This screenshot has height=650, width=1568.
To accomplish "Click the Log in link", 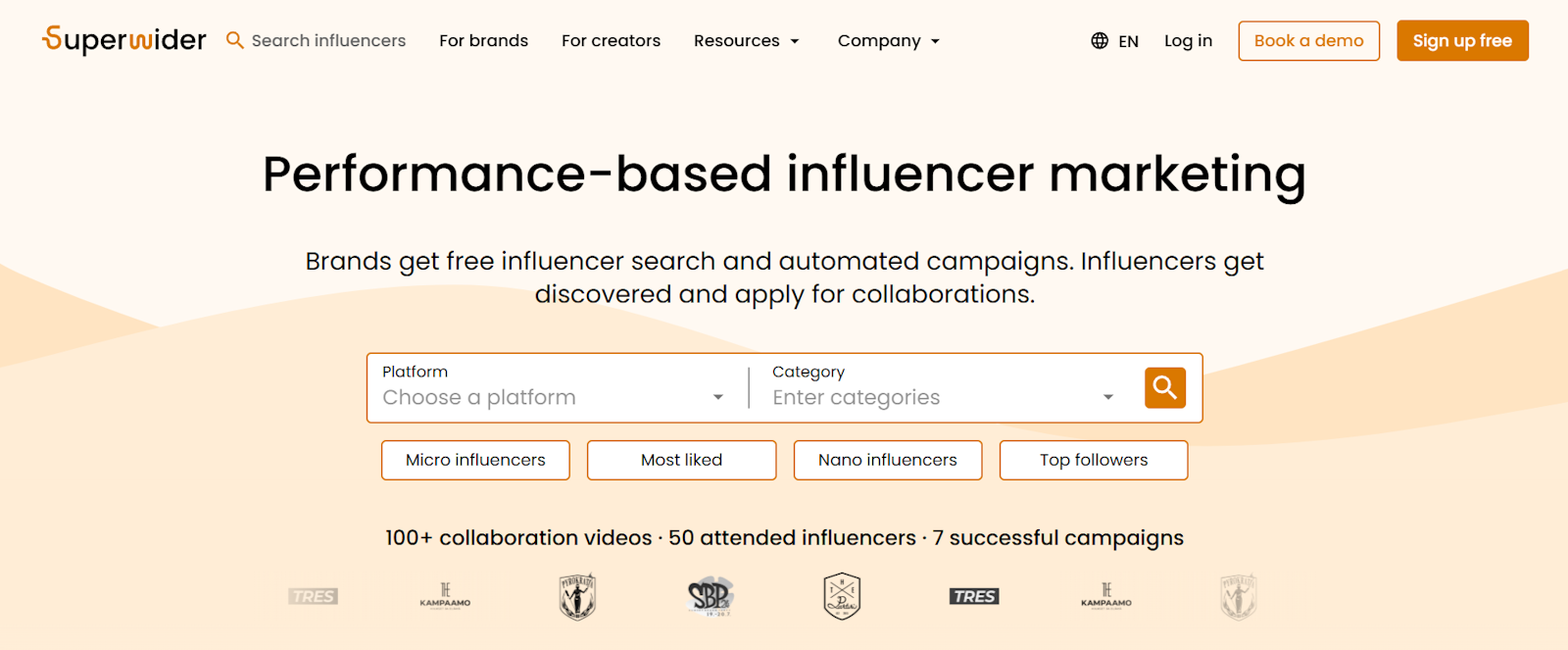I will (1188, 41).
